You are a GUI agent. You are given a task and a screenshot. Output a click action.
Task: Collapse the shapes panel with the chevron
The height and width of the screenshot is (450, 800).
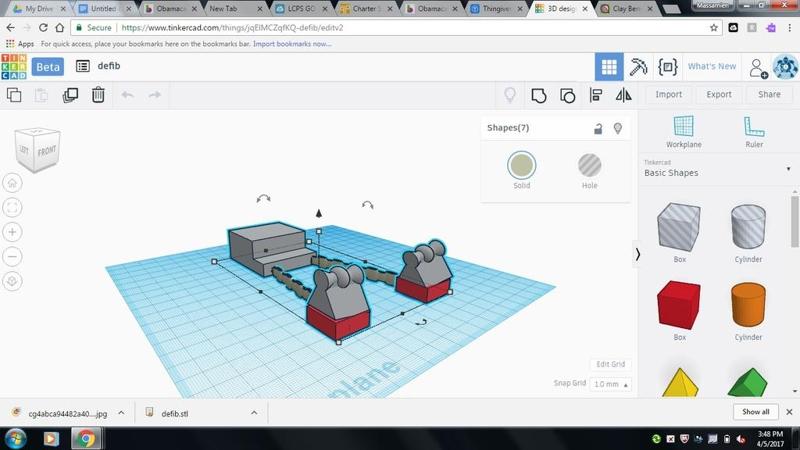638,255
